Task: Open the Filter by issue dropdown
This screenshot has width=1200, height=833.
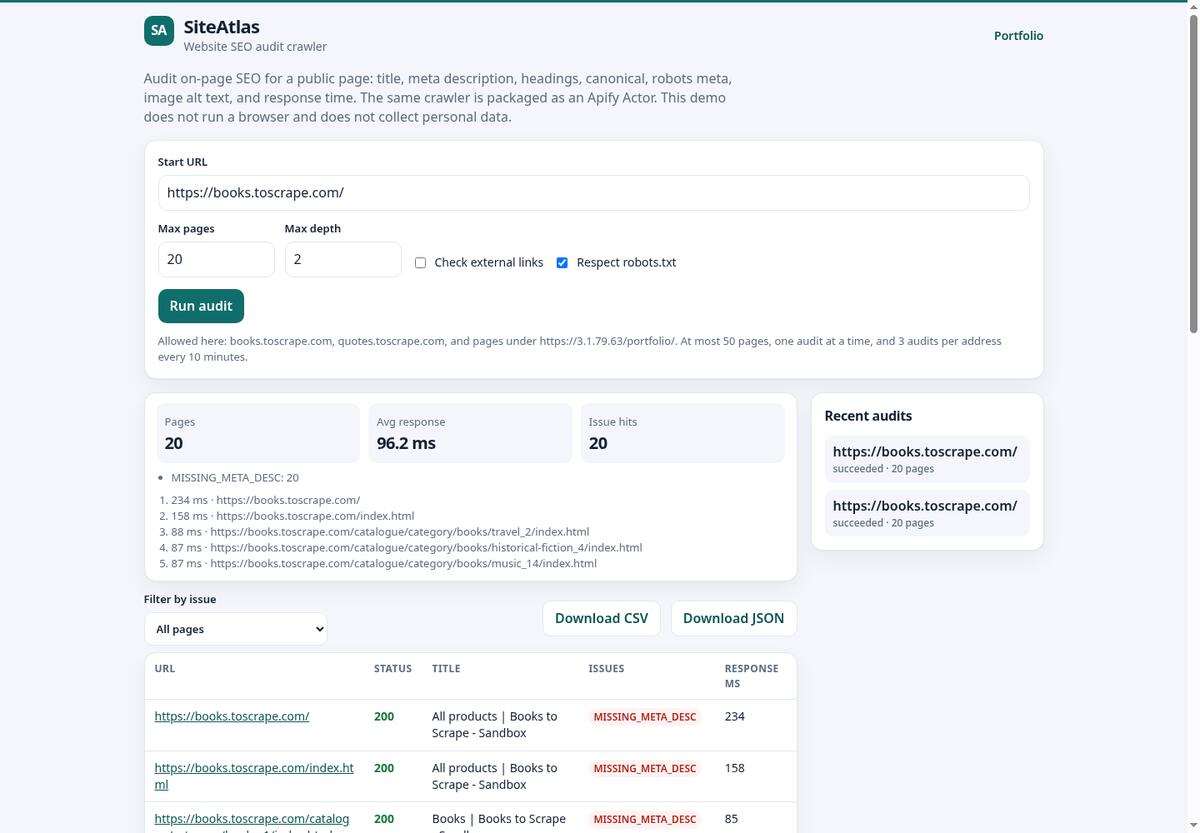Action: (x=235, y=629)
